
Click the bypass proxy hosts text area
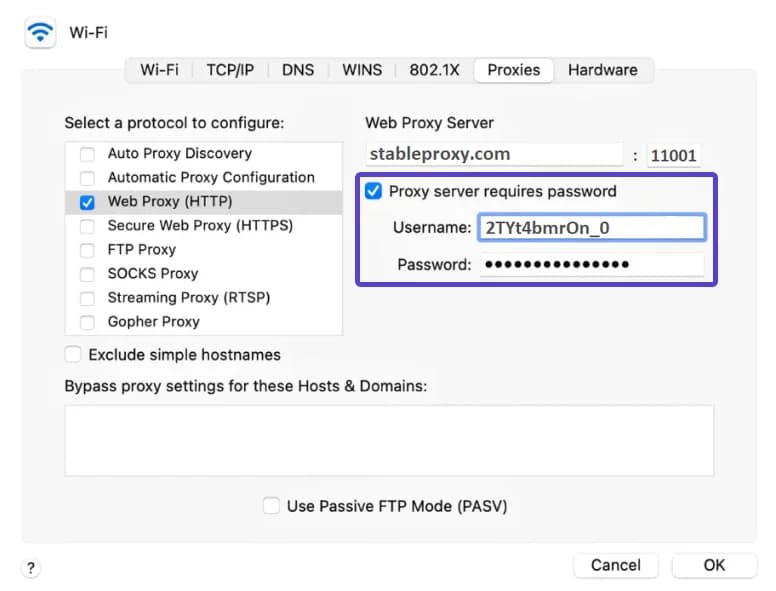click(389, 440)
